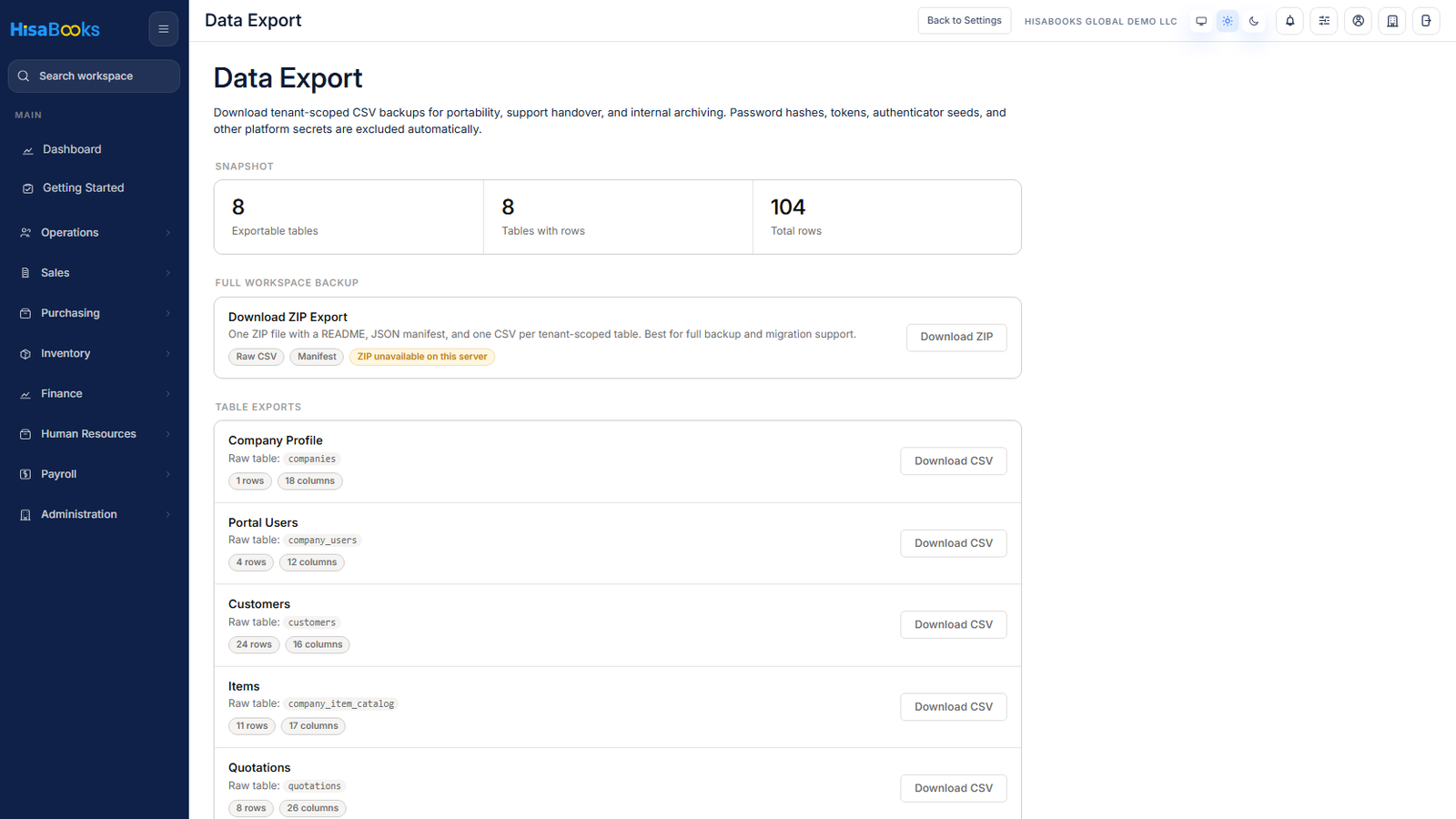Expand the Purchasing menu chevron
The height and width of the screenshot is (819, 1456).
(x=168, y=313)
